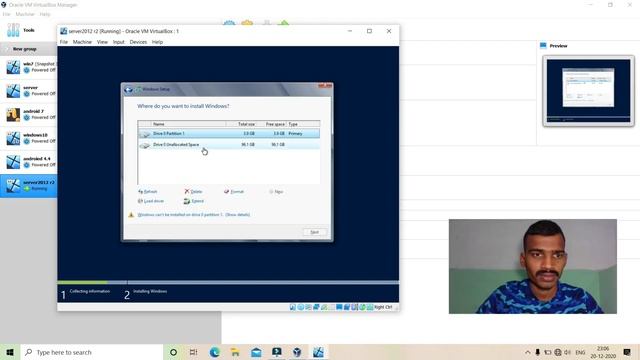
Task: Click the Primary type cell
Action: pyautogui.click(x=296, y=133)
